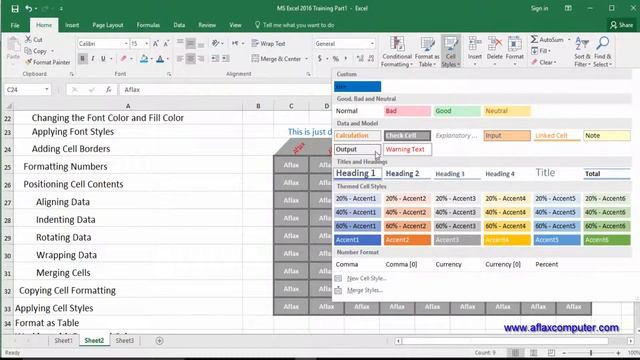Image resolution: width=640 pixels, height=360 pixels.
Task: Click the Delete cells icon
Action: click(x=494, y=44)
